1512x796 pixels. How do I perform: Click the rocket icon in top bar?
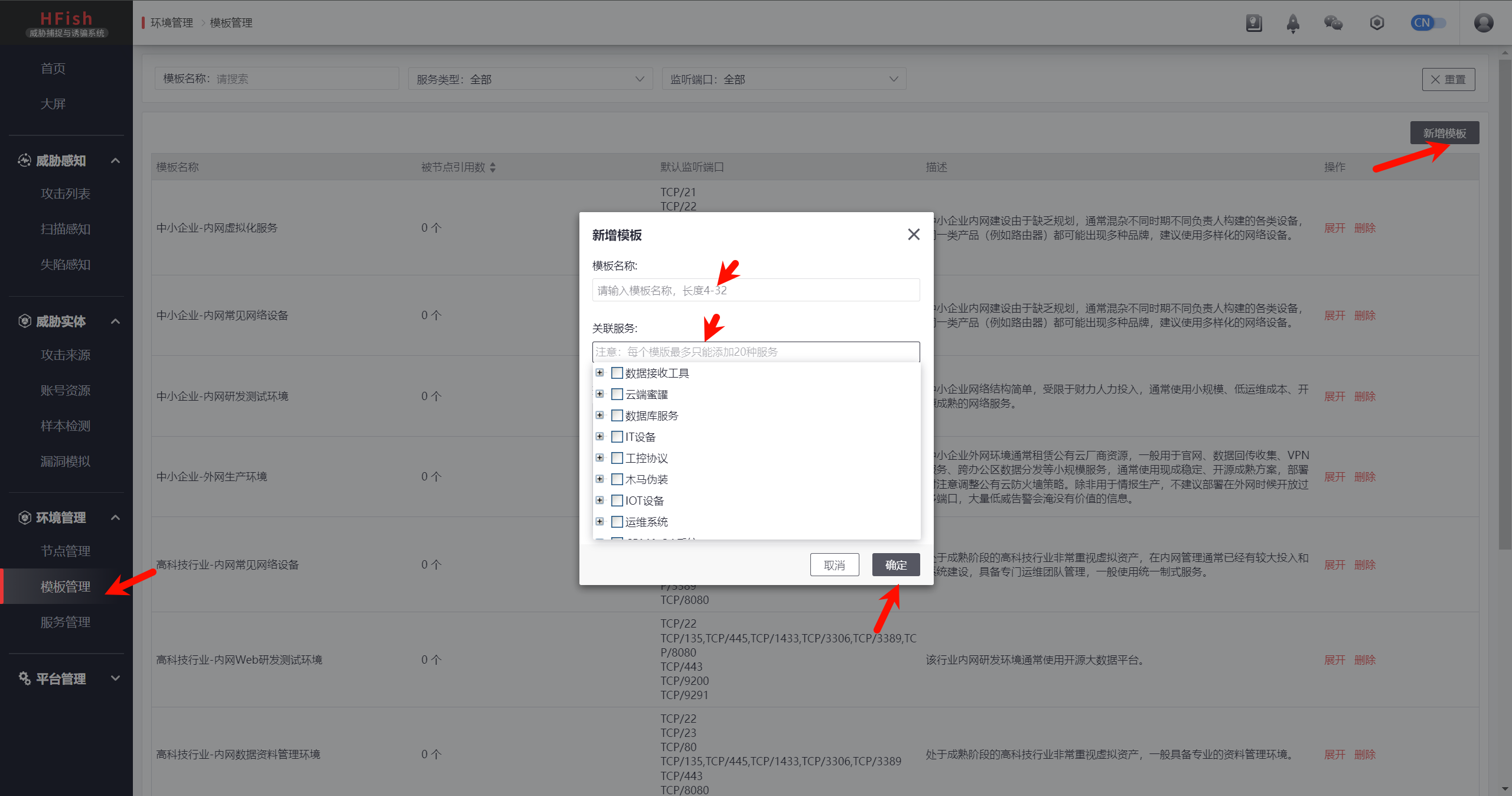click(1293, 23)
